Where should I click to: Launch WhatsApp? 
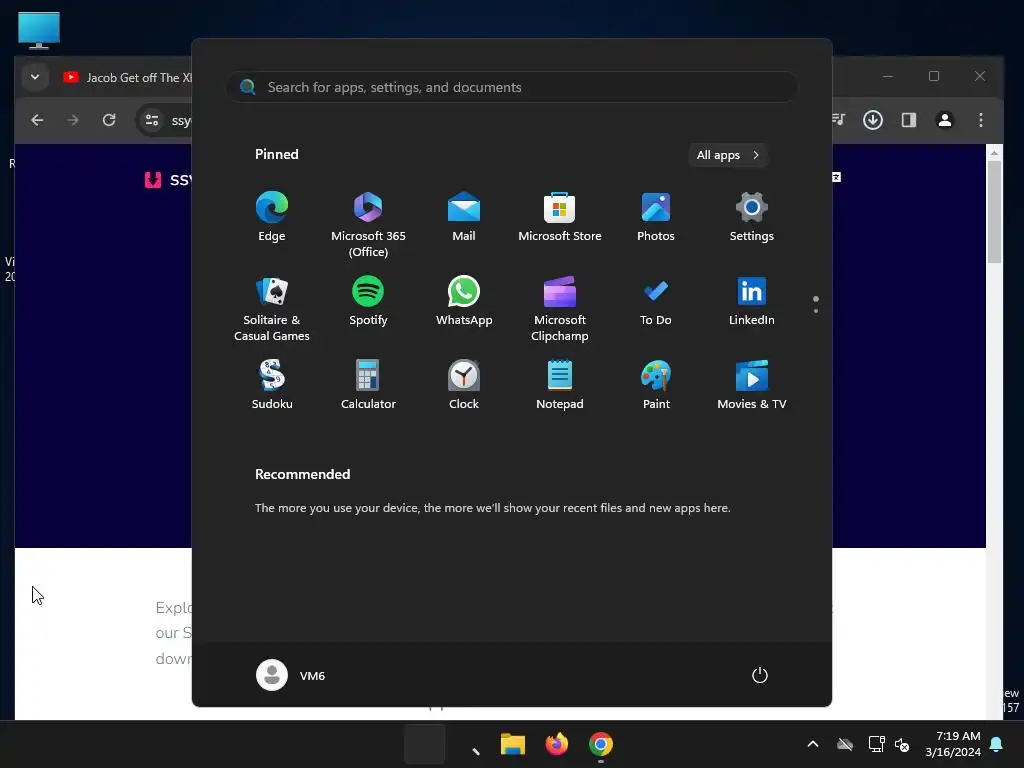pos(464,302)
